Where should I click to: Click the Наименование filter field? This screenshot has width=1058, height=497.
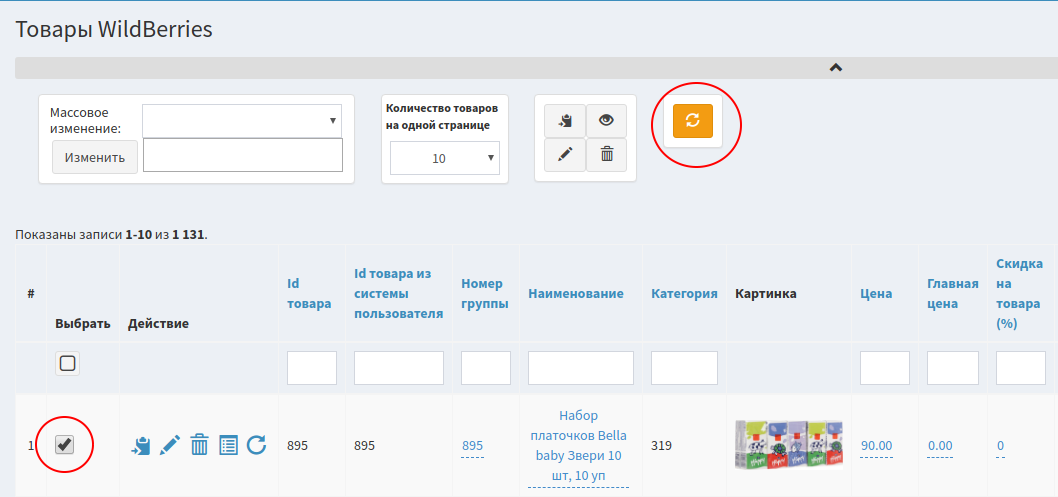point(581,368)
